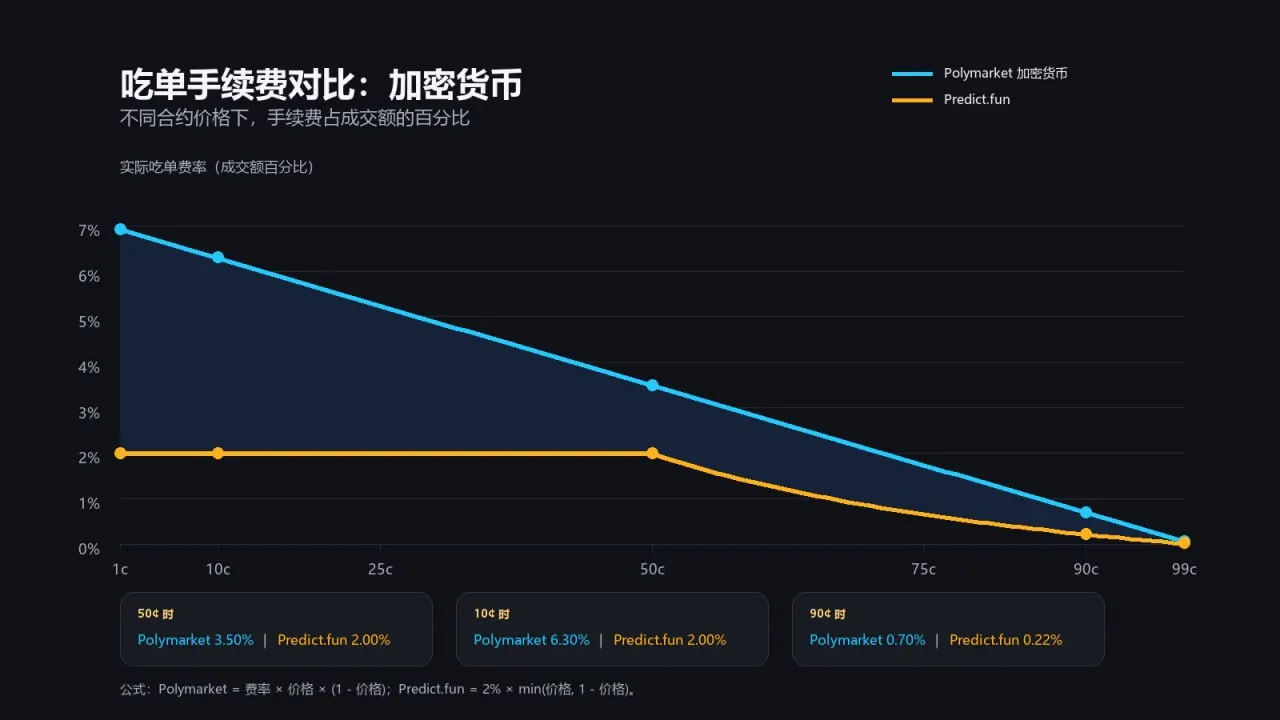Click the 6% y-axis label
Screen dimensions: 1280x720
[89, 276]
